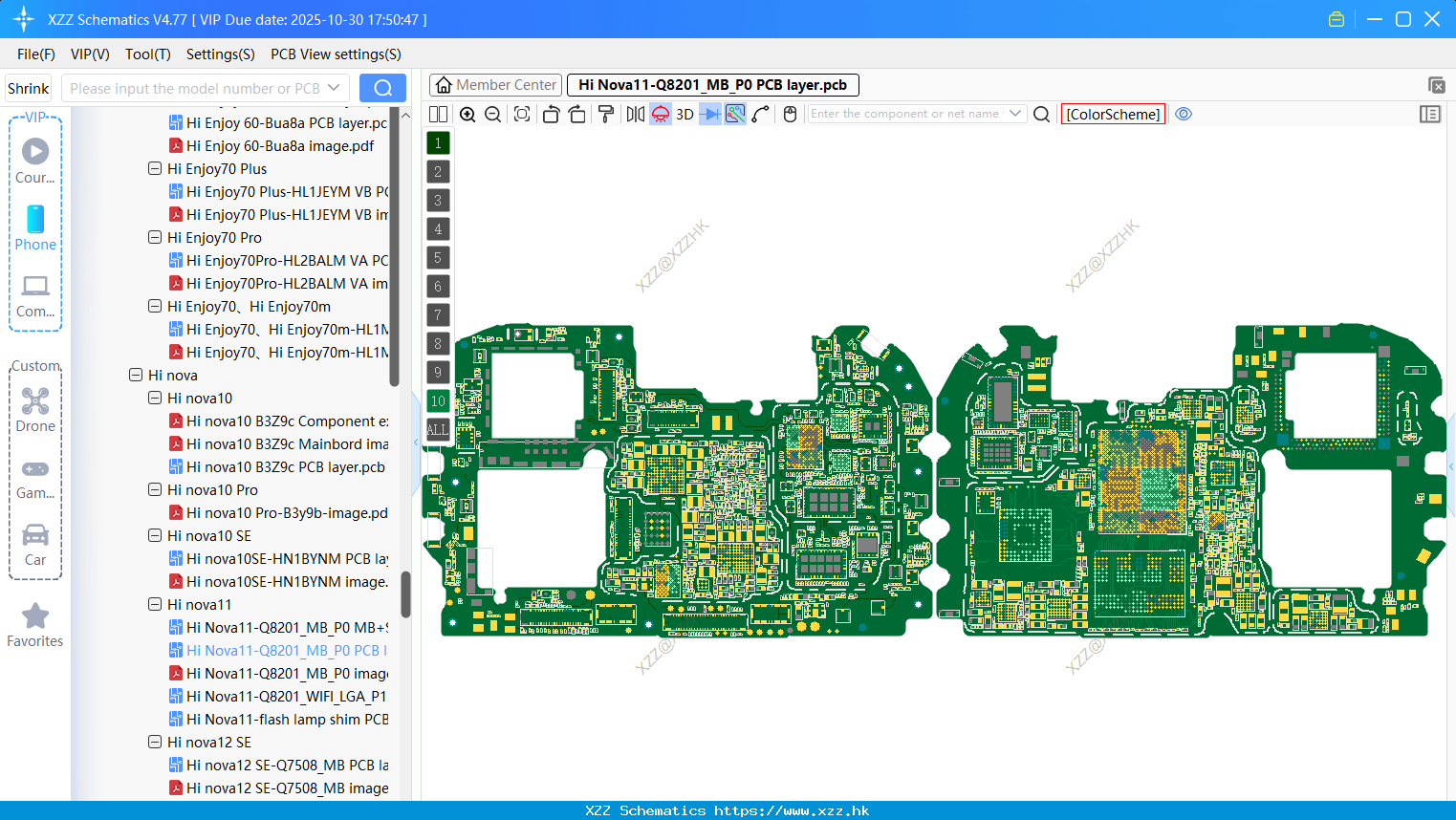Select the paint roller tool

click(x=606, y=114)
